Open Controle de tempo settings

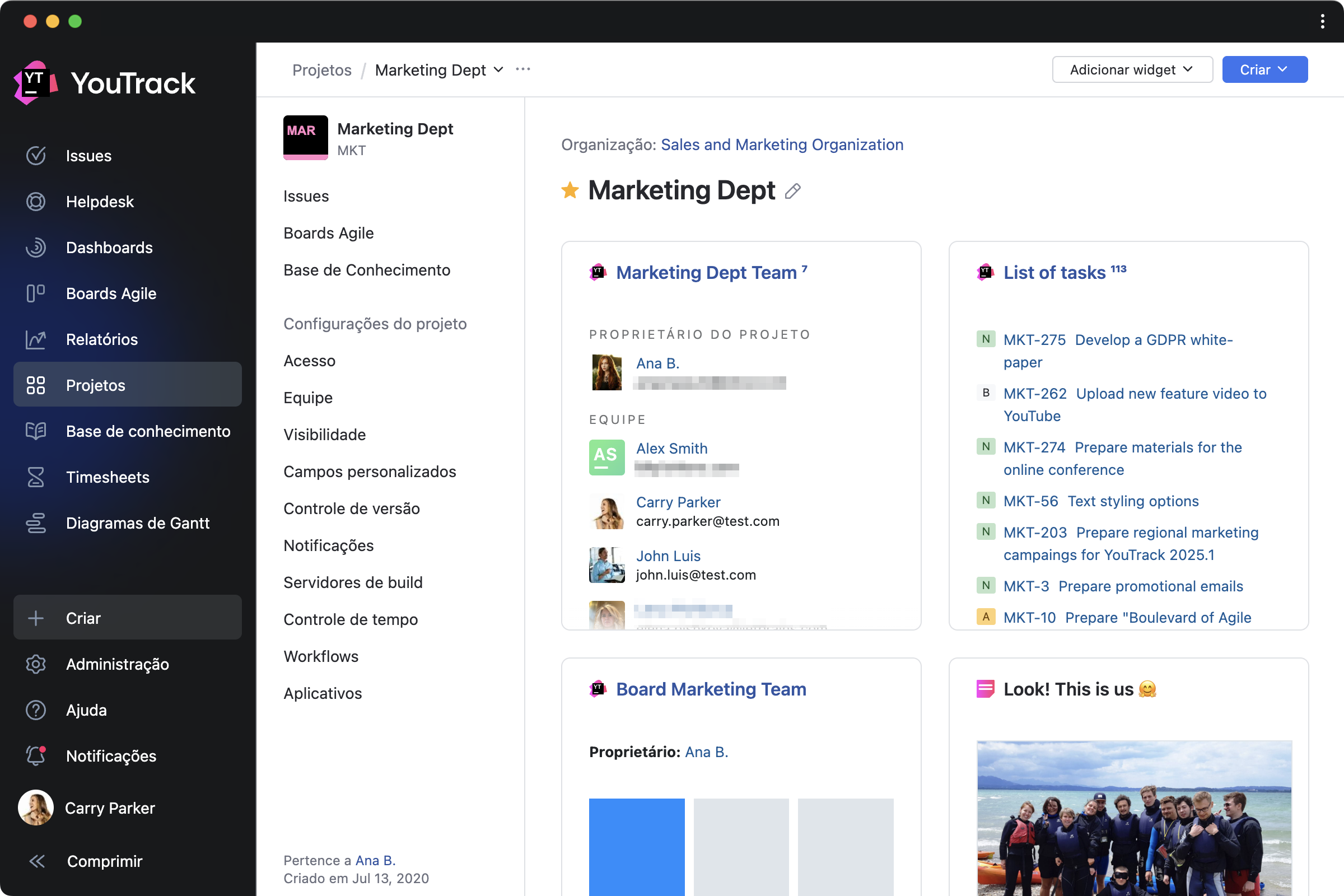tap(351, 619)
